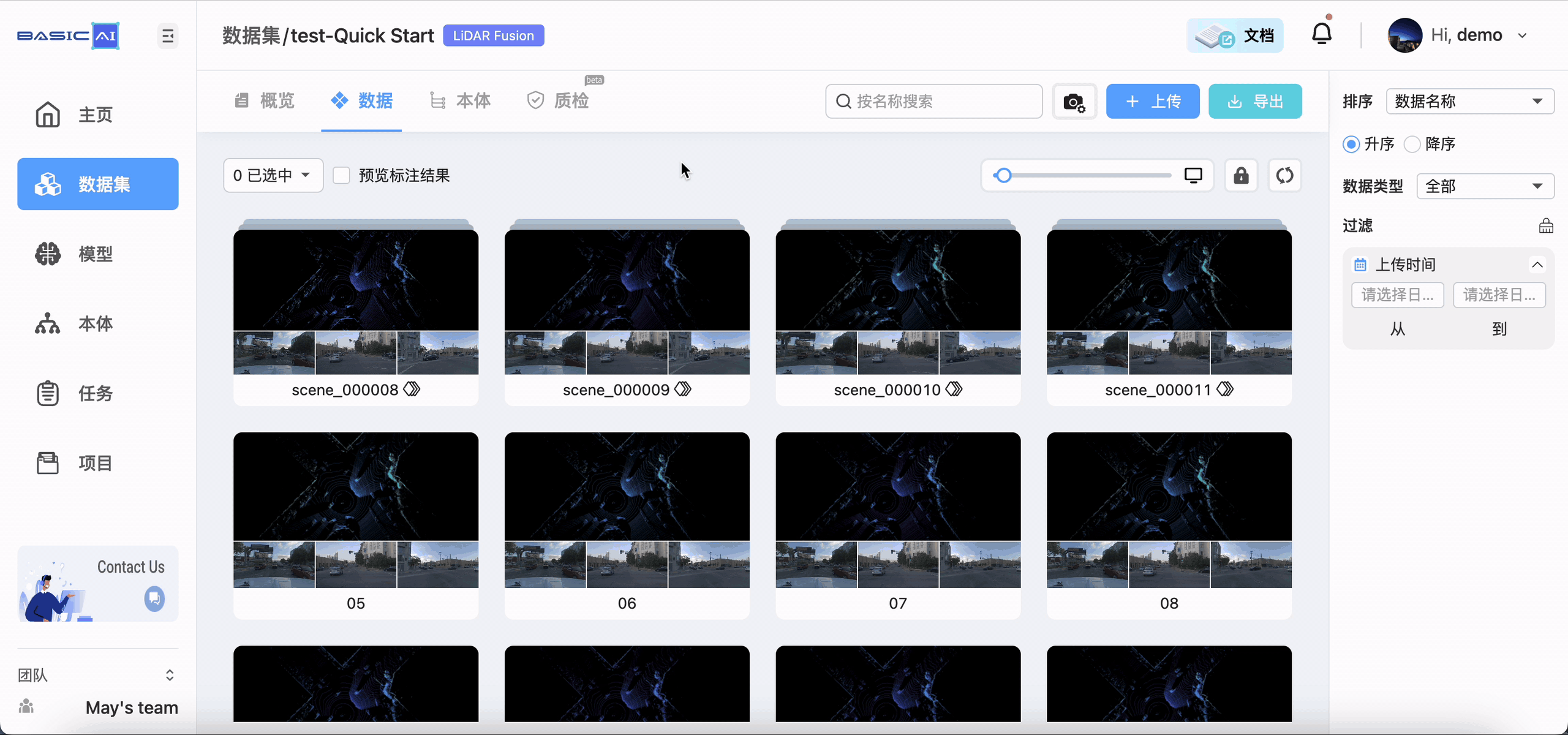Viewport: 1568px width, 735px height.
Task: Click the 任务 clipboard icon
Action: tap(48, 393)
